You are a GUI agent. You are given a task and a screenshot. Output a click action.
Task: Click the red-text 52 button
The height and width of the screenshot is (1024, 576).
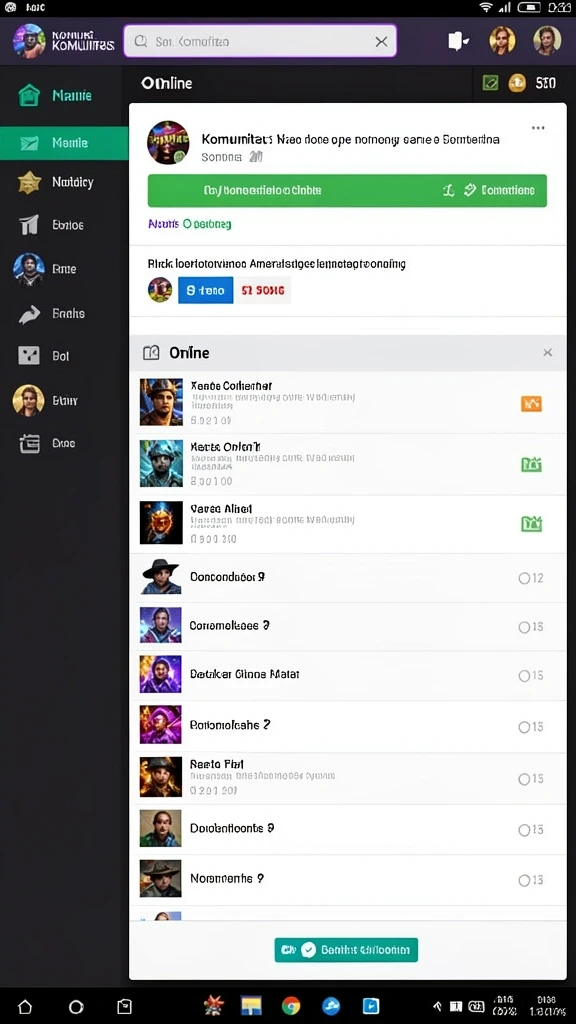coord(263,290)
